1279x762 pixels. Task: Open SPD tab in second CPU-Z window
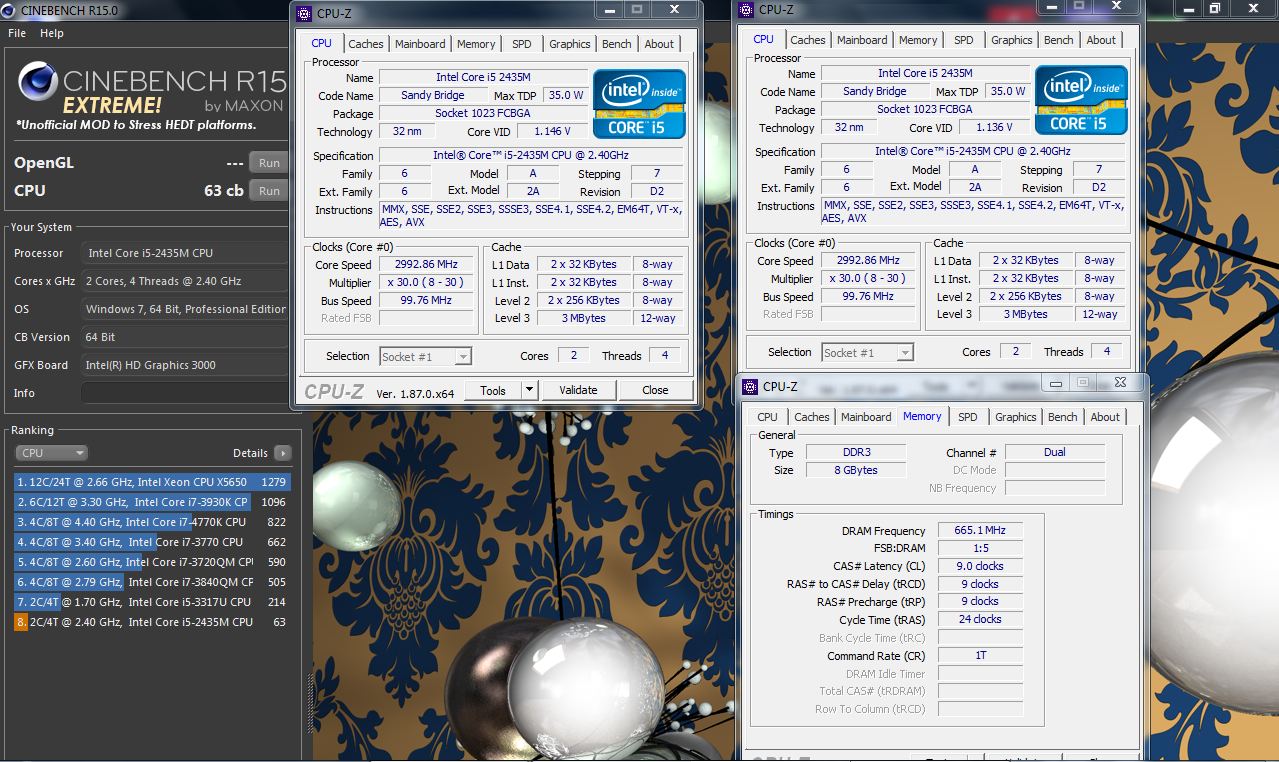tap(964, 40)
